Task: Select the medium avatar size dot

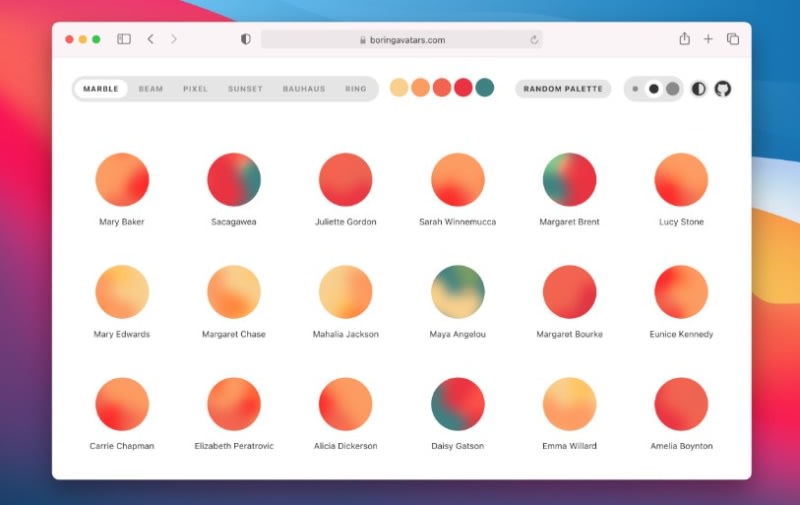Action: tap(653, 89)
